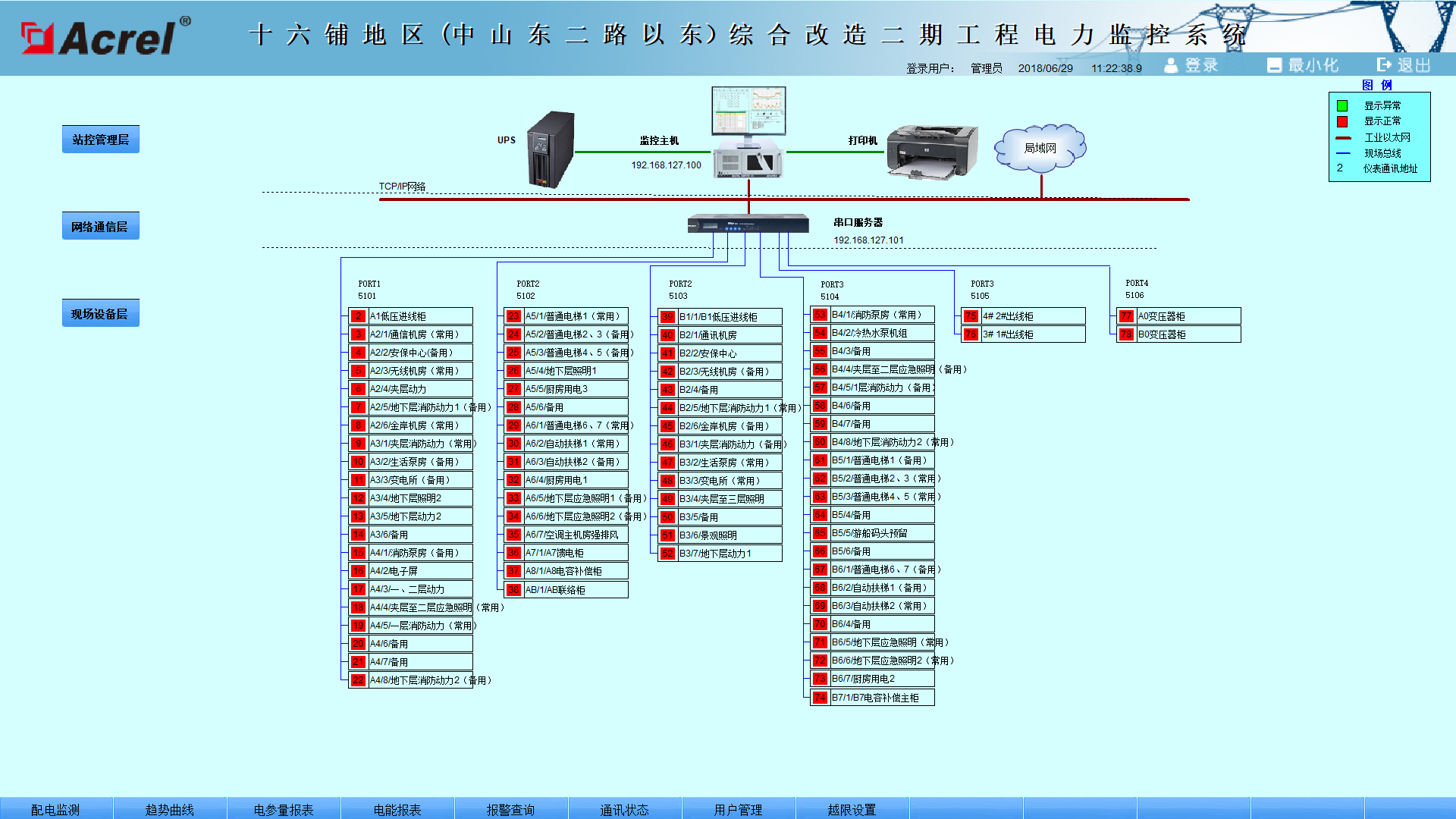1456x819 pixels.
Task: Click the login user icon
Action: (x=1171, y=65)
